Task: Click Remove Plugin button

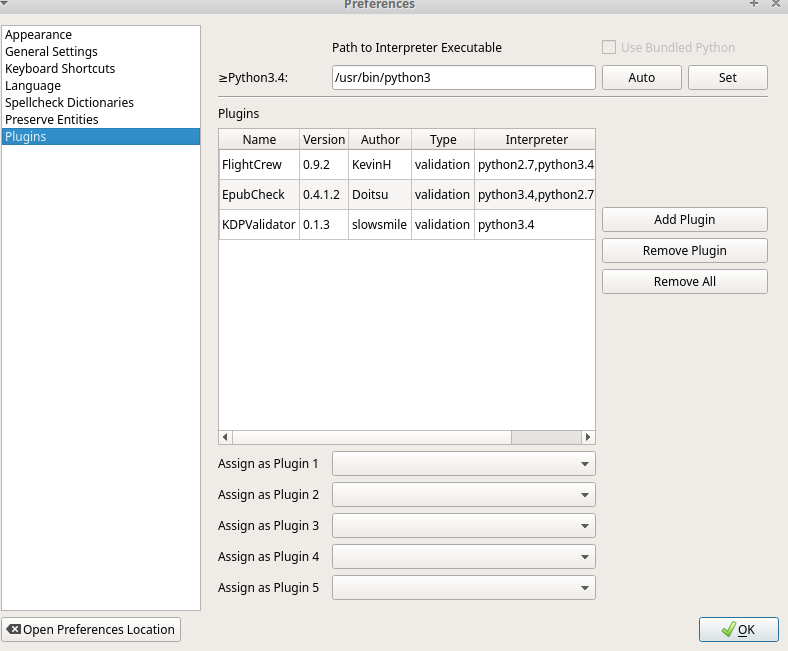Action: 684,251
